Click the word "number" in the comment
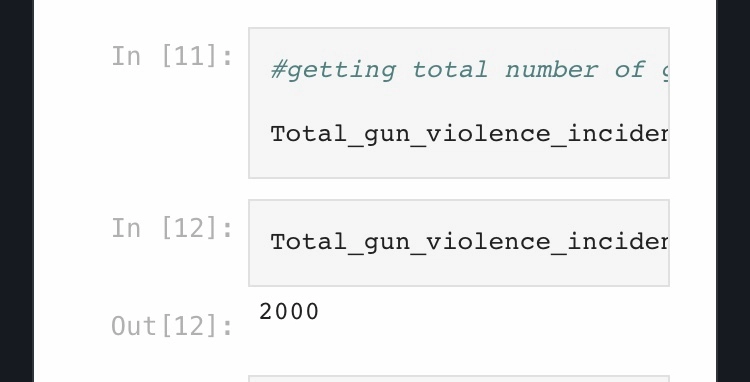 pyautogui.click(x=551, y=70)
